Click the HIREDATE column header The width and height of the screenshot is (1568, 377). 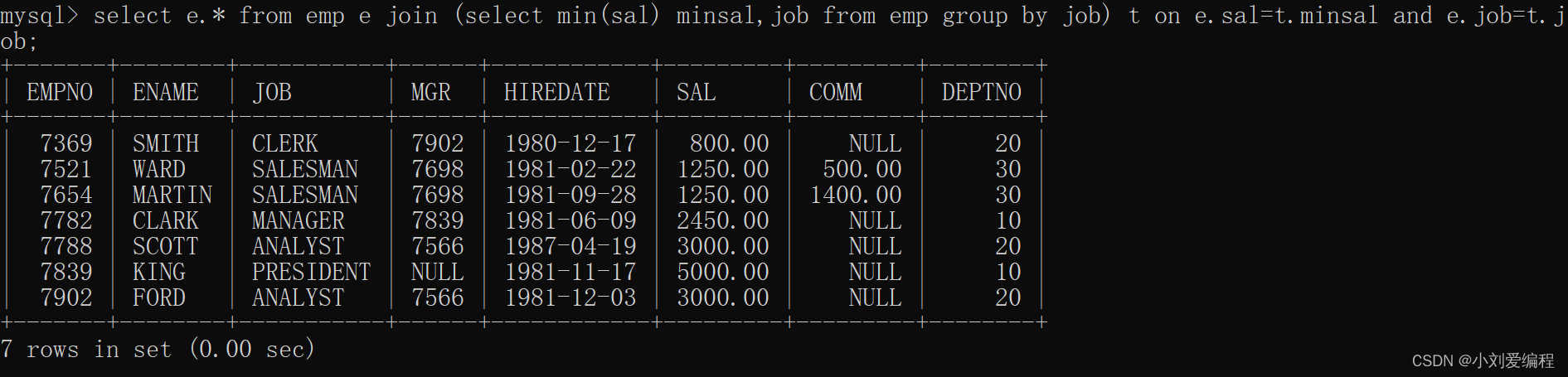[557, 92]
